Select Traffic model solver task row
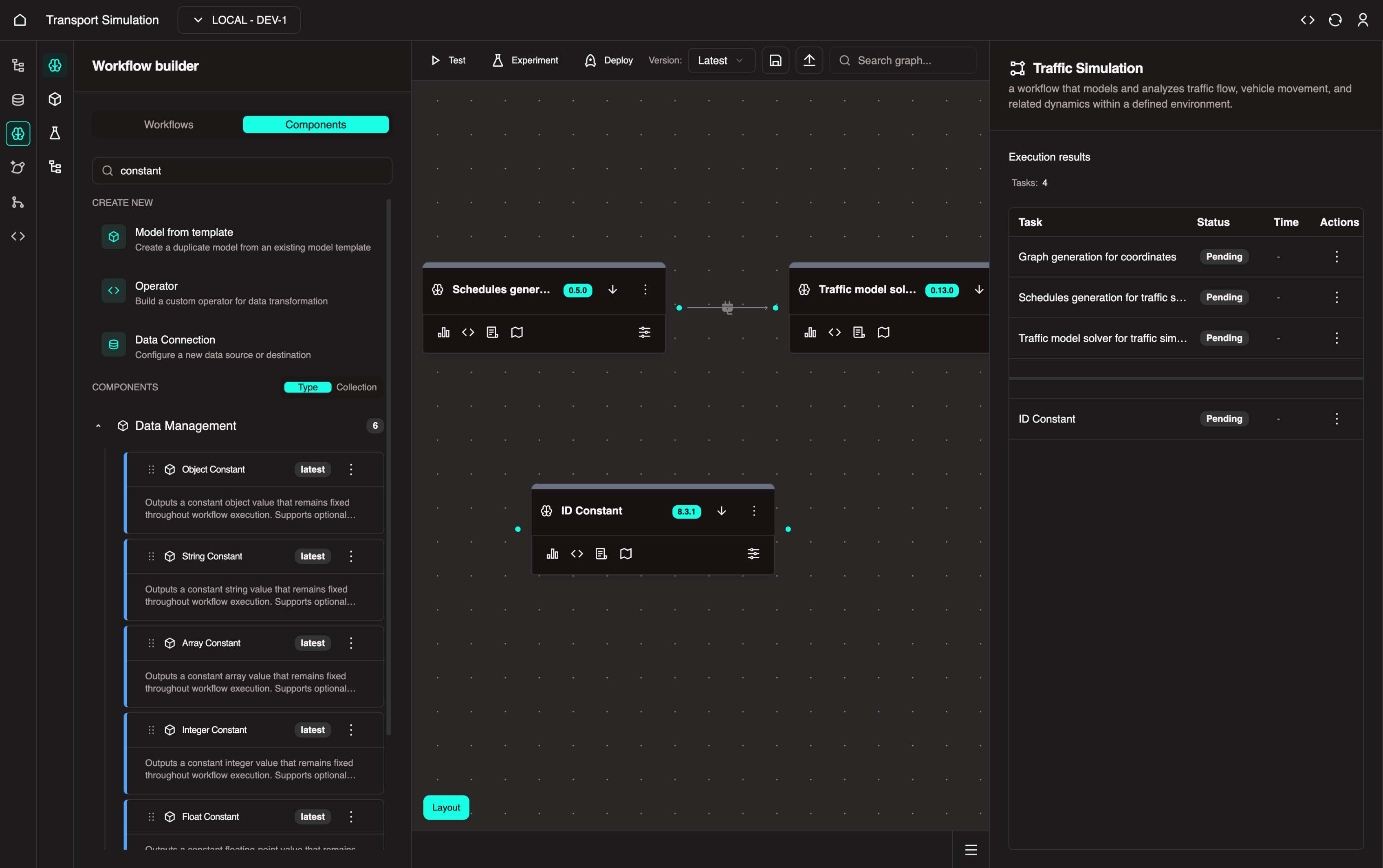 click(x=1186, y=338)
